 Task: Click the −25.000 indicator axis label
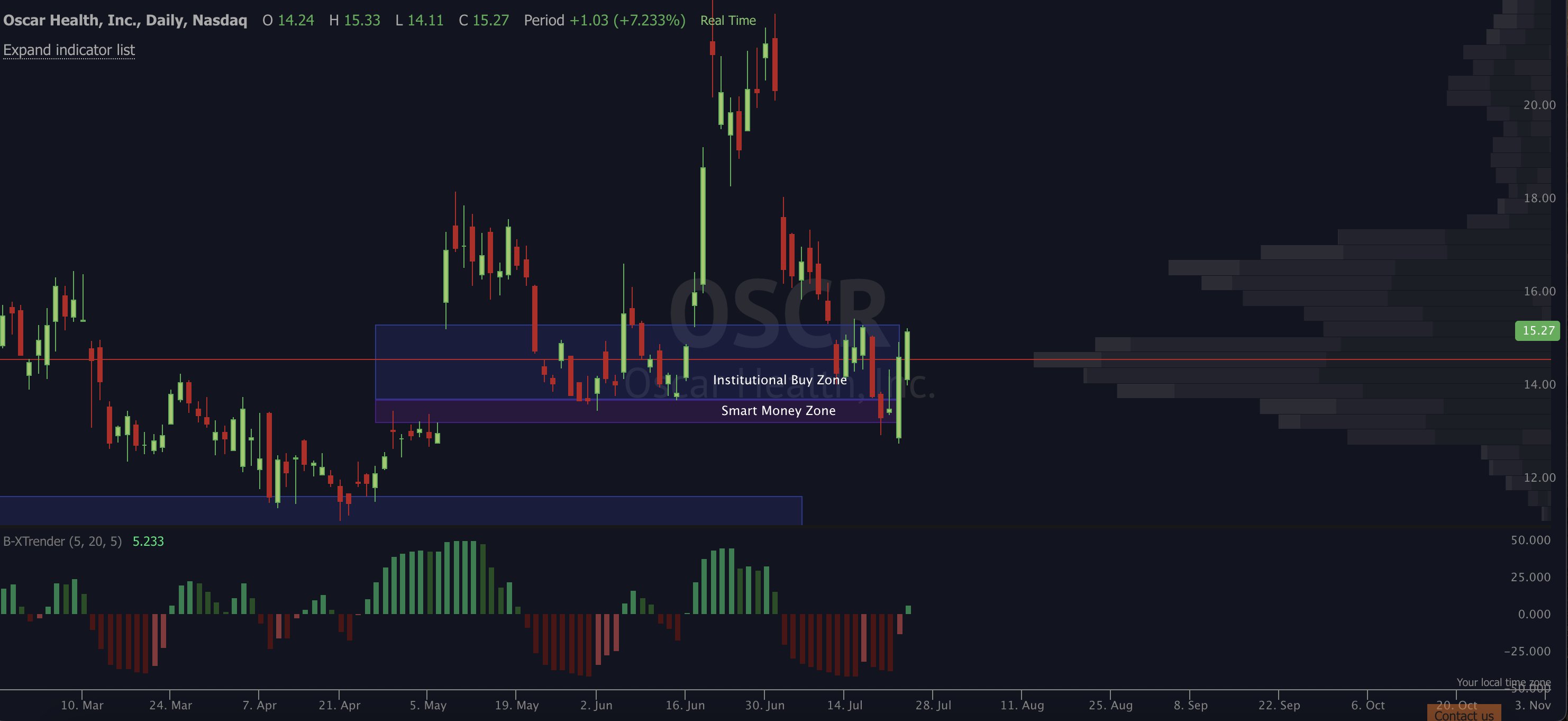point(1527,651)
